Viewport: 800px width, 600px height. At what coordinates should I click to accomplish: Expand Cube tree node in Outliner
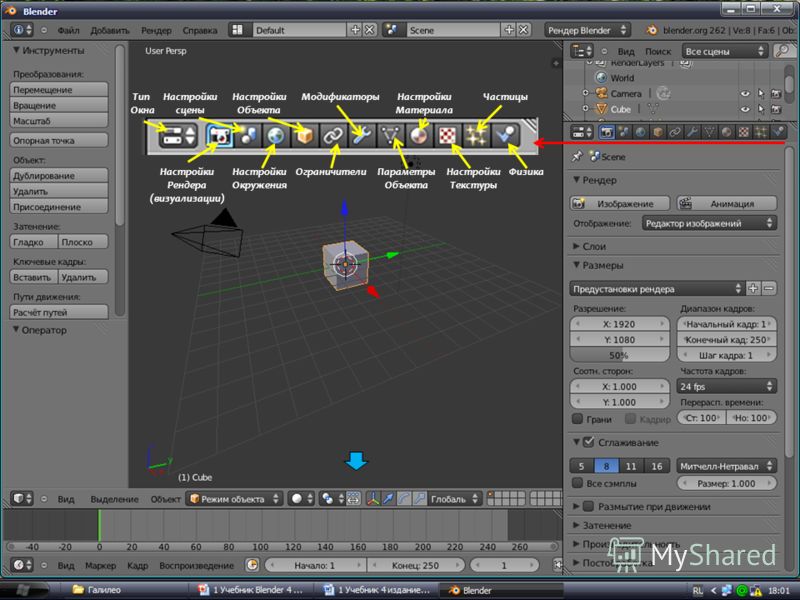click(585, 109)
